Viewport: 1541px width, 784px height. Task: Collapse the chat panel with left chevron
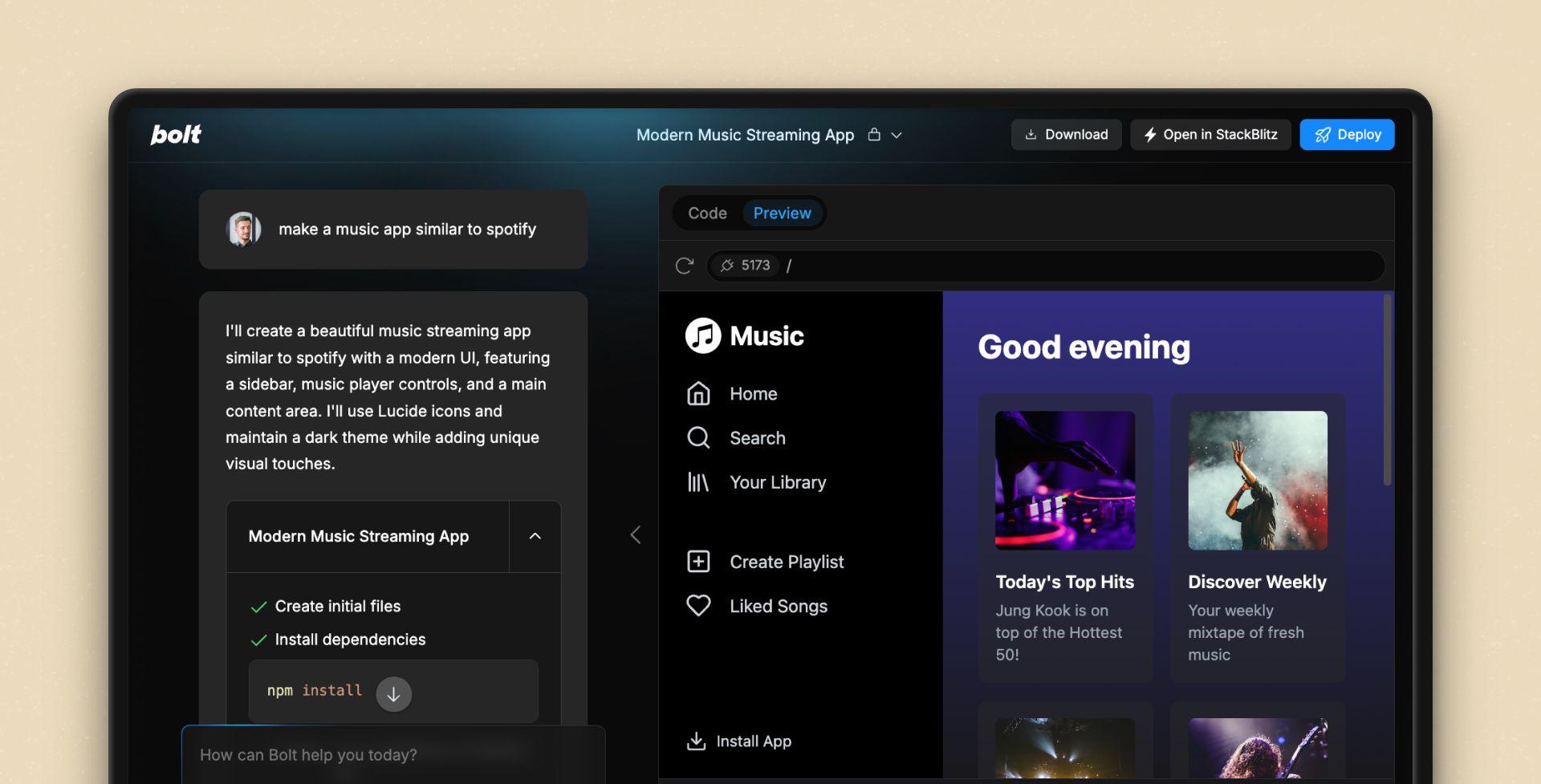click(x=636, y=535)
